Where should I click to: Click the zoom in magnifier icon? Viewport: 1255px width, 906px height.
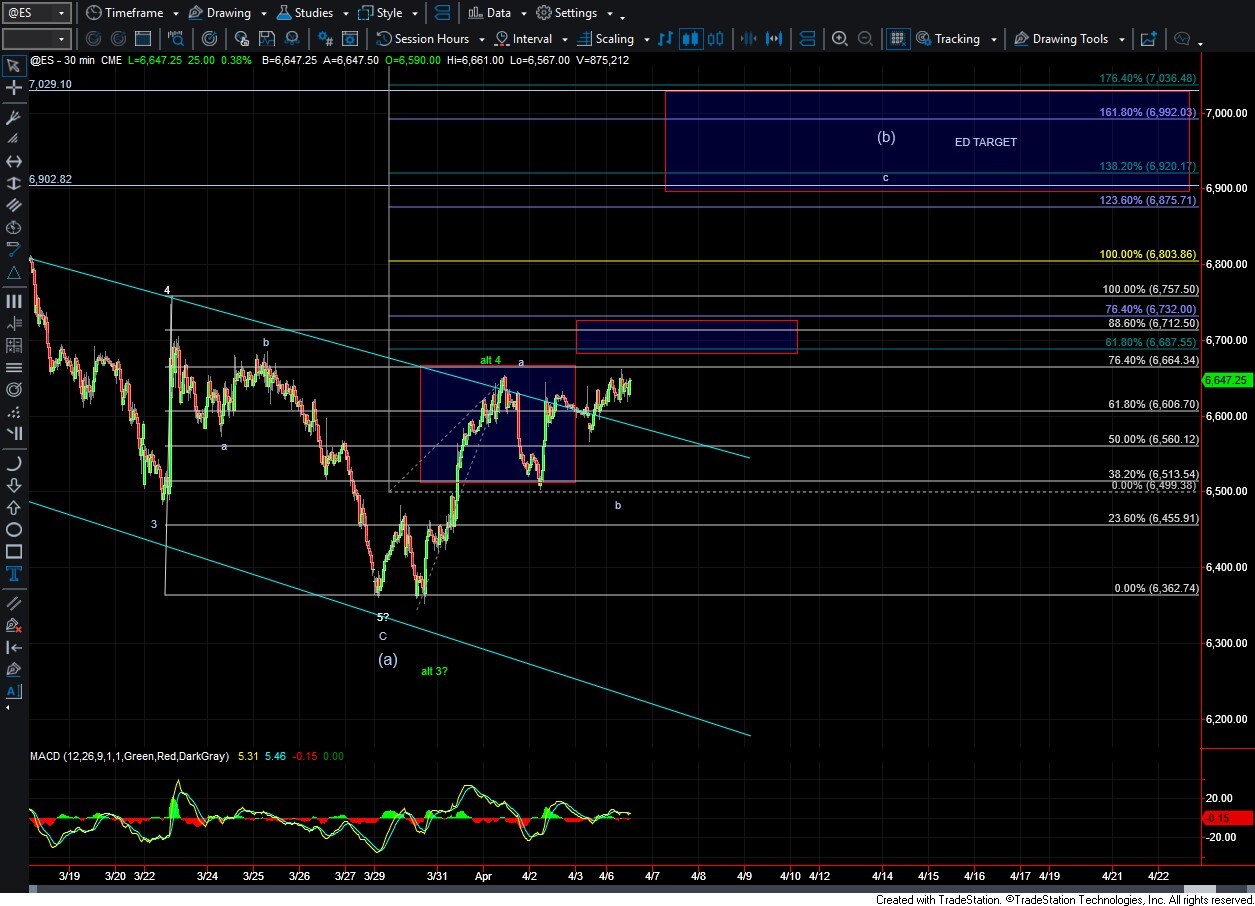click(840, 39)
